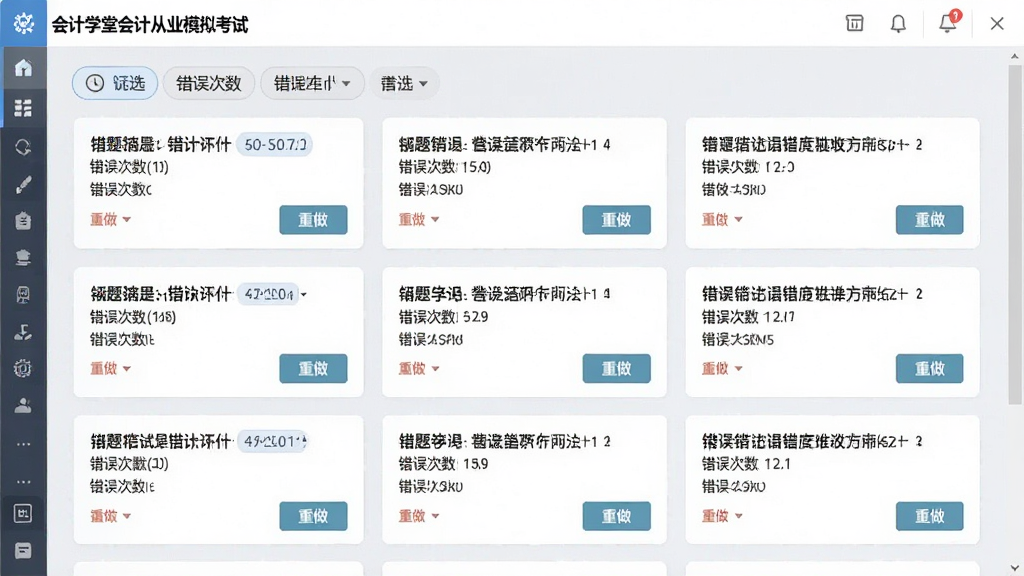The height and width of the screenshot is (576, 1024).
Task: Click the title 会计学堂会计从业模拟考试
Action: 150,25
